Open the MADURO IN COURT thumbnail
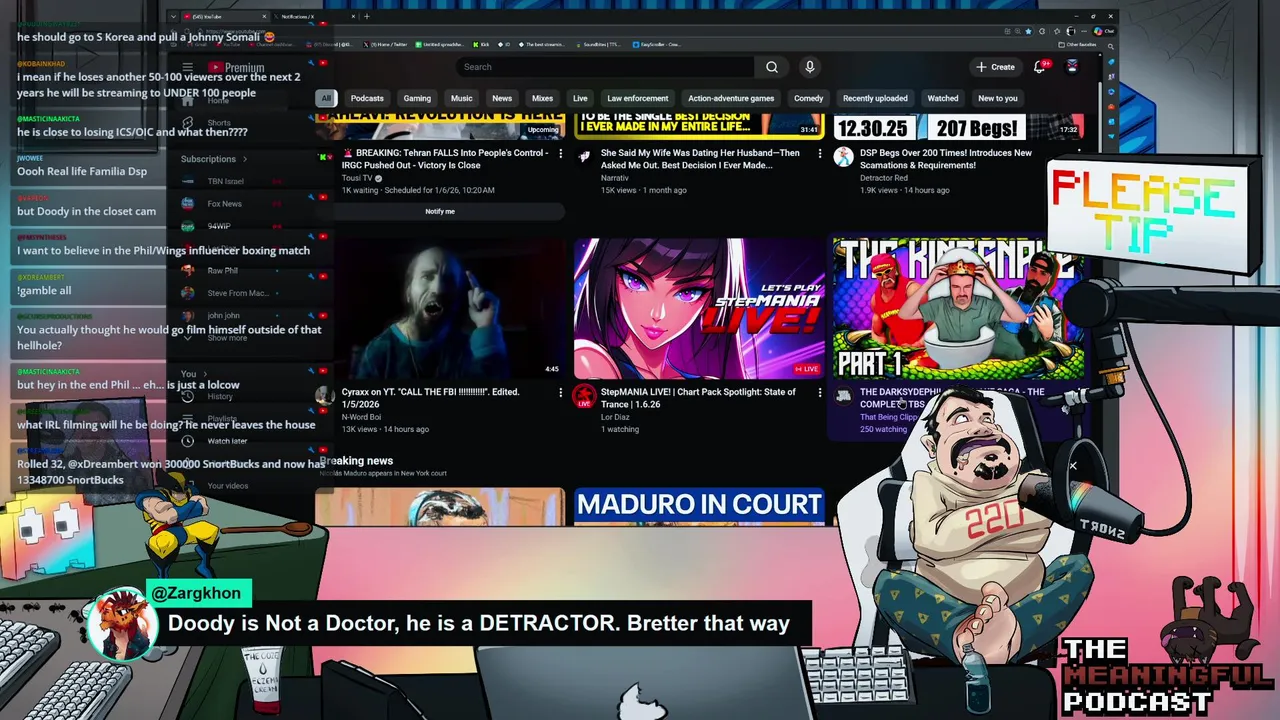The height and width of the screenshot is (720, 1280). [x=699, y=506]
